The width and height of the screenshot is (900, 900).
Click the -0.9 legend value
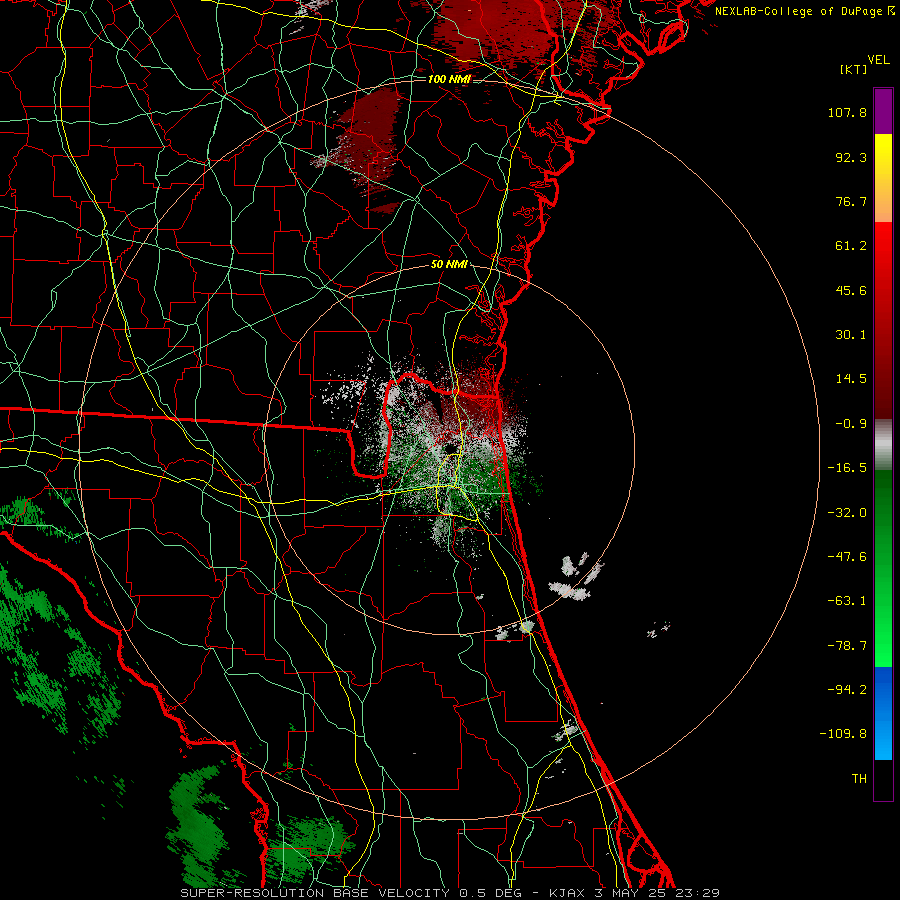click(851, 424)
